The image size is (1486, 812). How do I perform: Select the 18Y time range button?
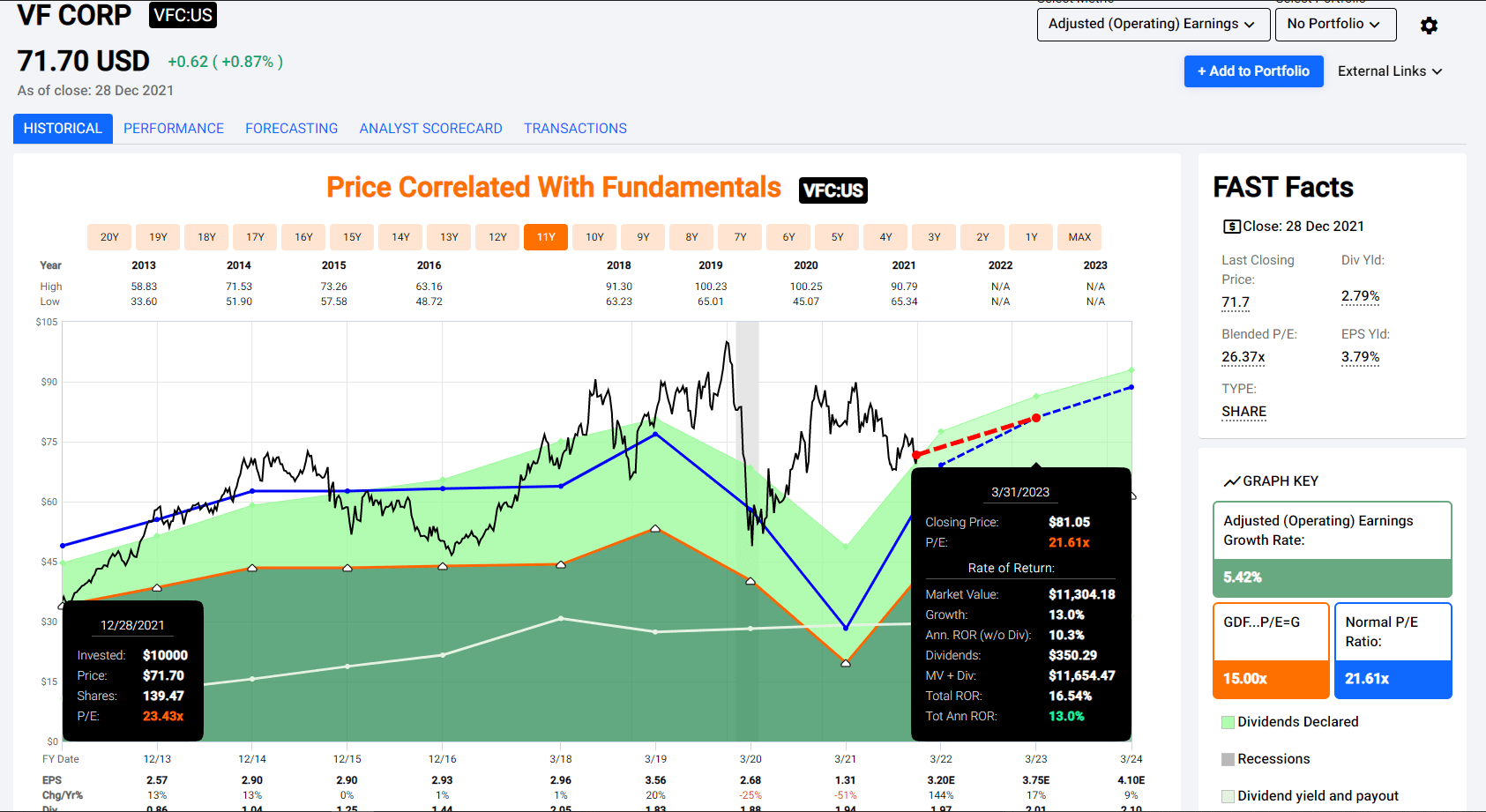coord(206,237)
